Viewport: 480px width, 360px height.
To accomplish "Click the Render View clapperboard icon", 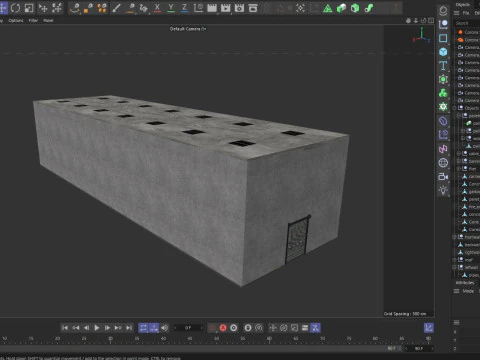I will 212,8.
